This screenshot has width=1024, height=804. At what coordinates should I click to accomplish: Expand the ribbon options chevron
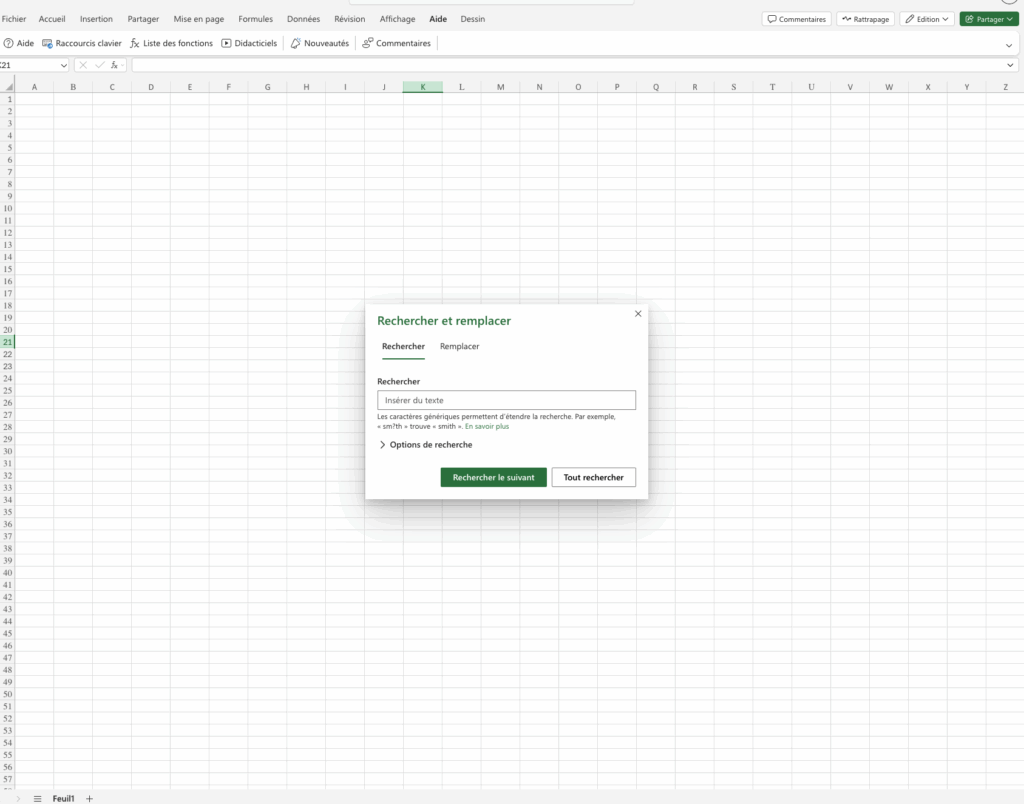pos(1009,44)
